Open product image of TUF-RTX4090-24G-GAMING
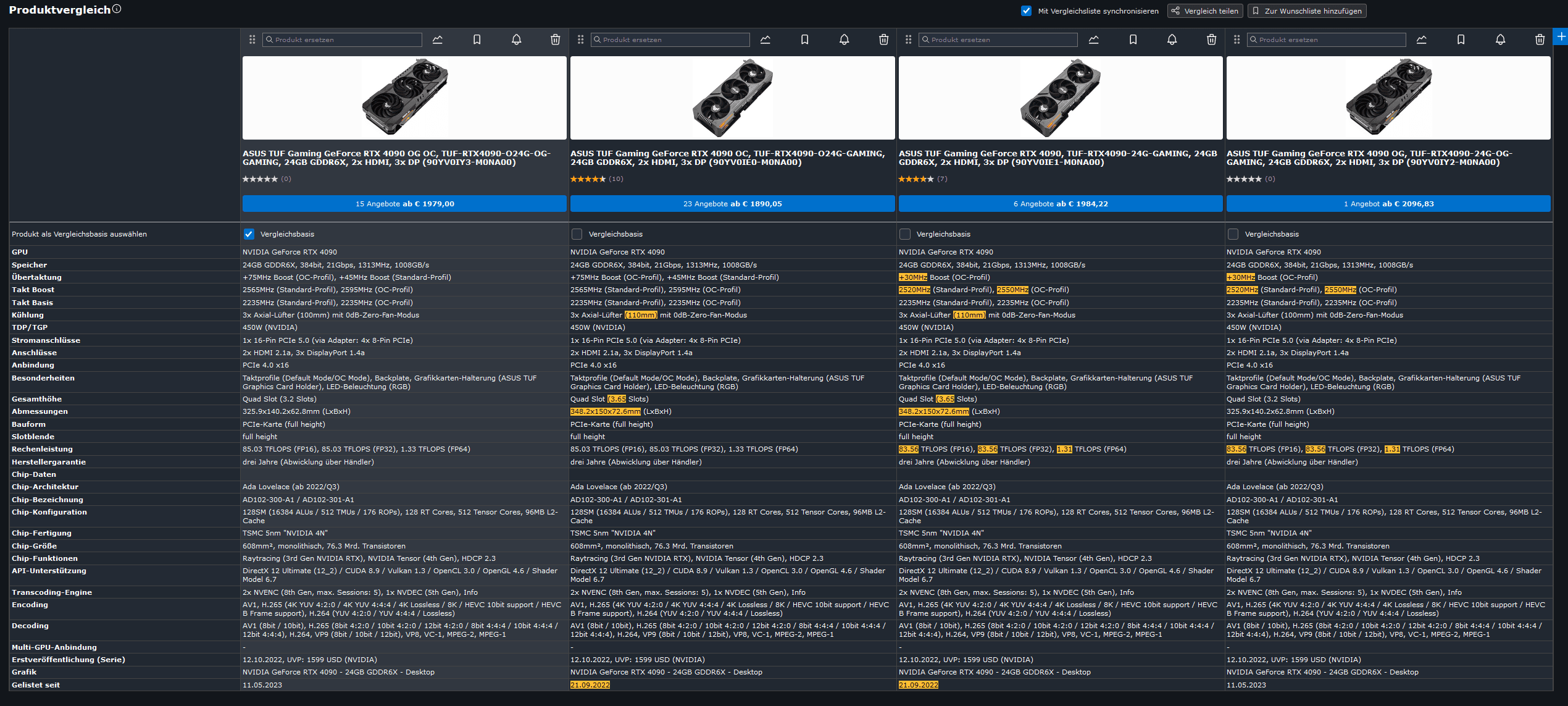 1061,98
